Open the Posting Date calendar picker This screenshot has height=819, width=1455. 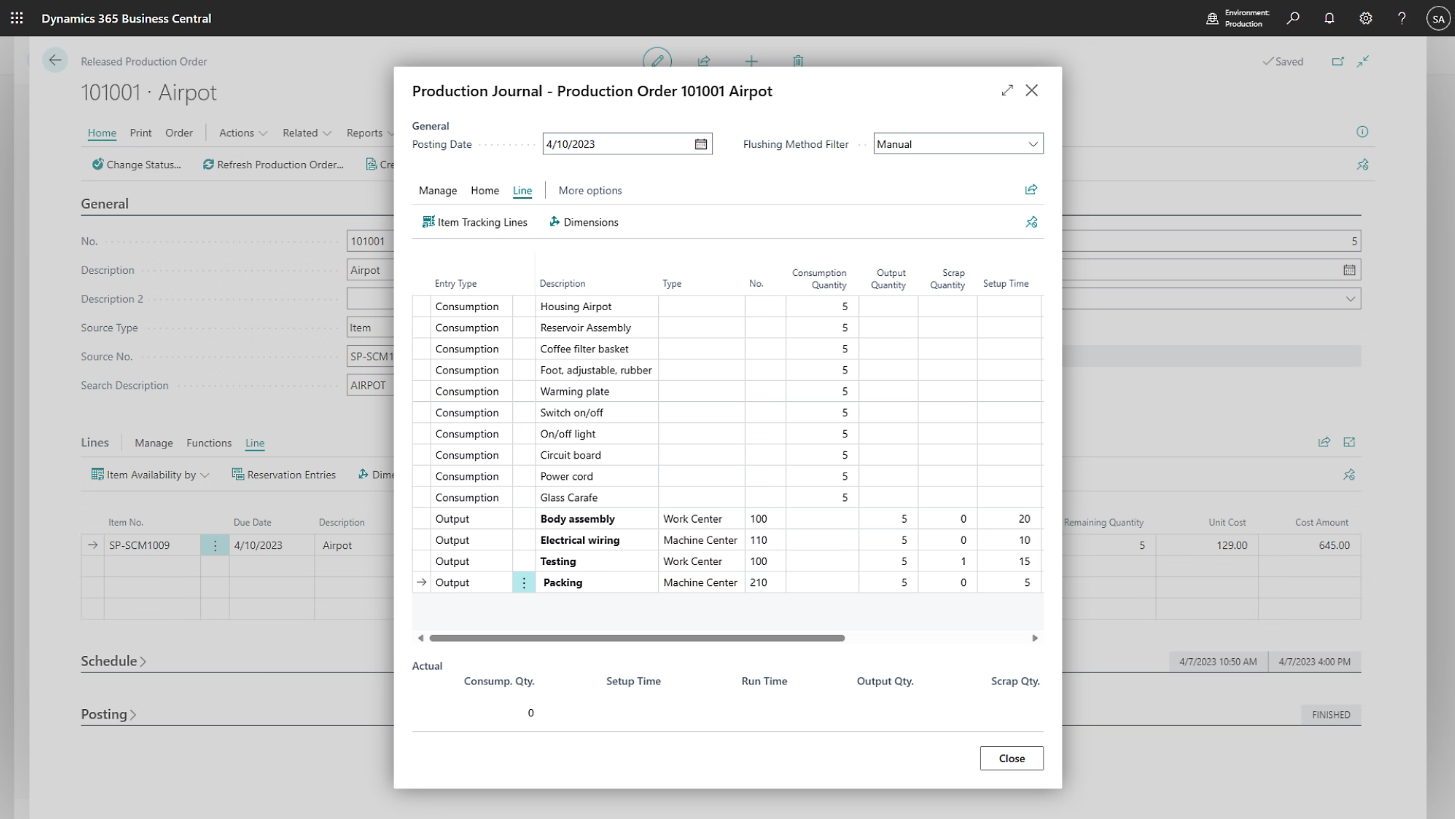pyautogui.click(x=699, y=143)
